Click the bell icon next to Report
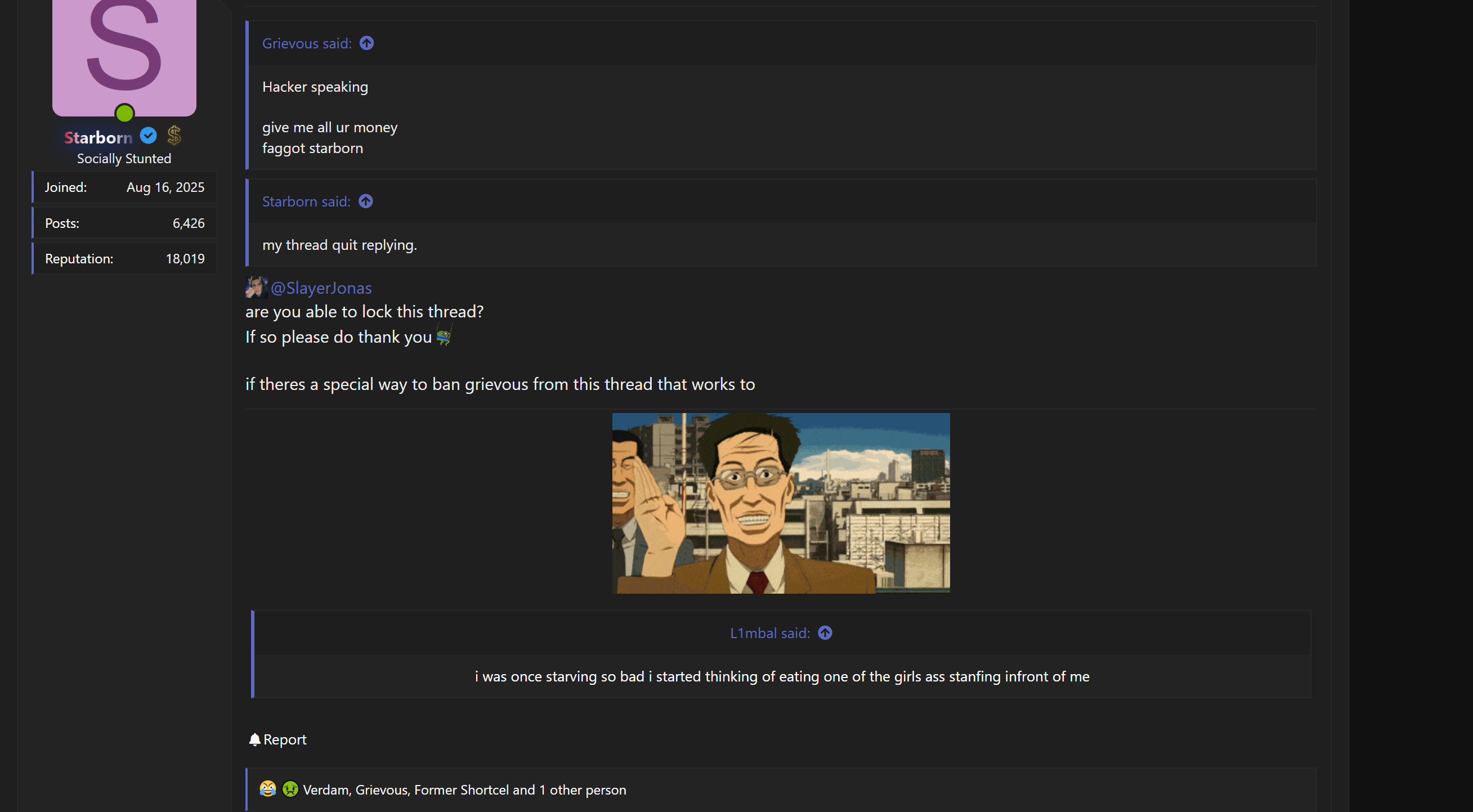This screenshot has height=812, width=1473. point(254,739)
